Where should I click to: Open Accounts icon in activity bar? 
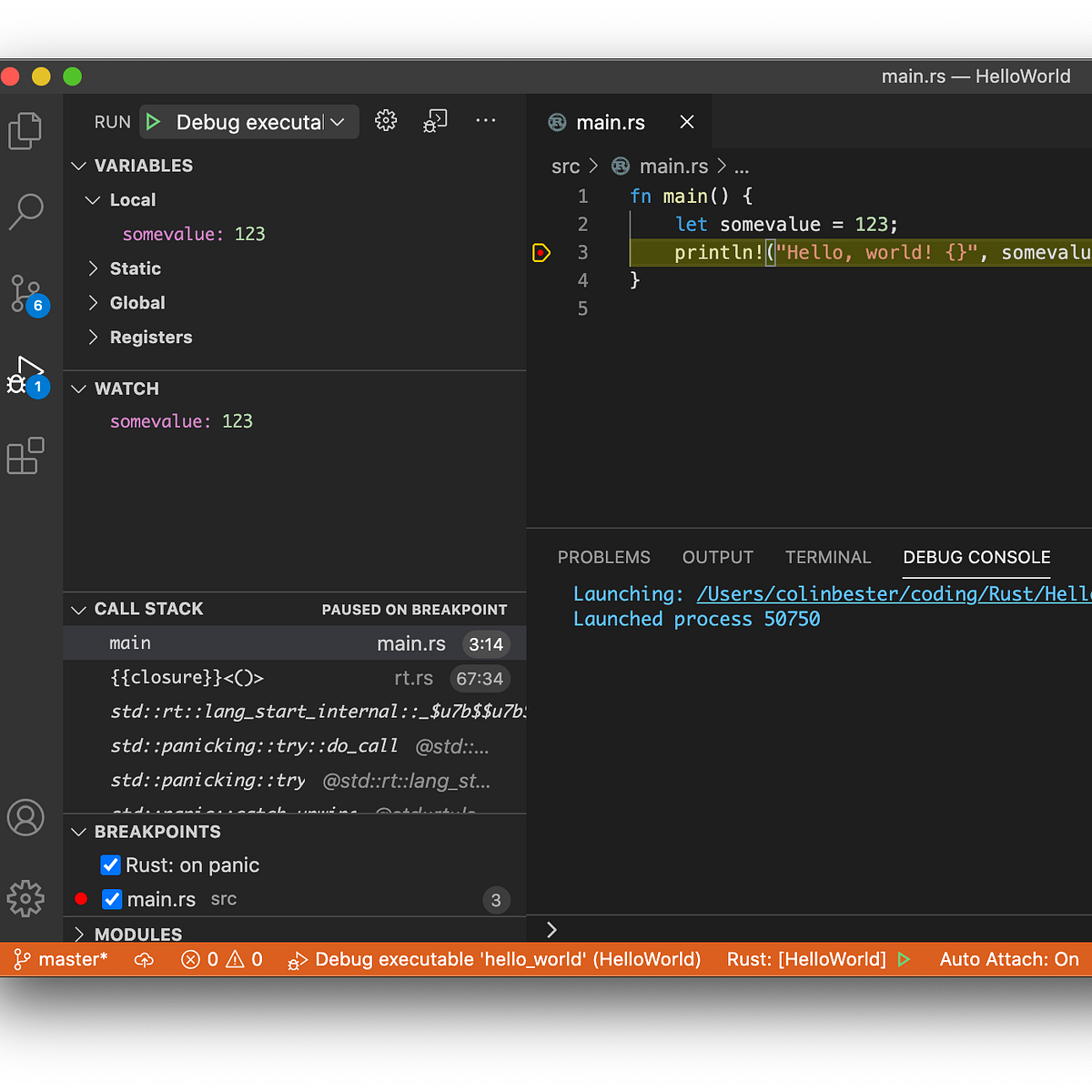pos(25,818)
